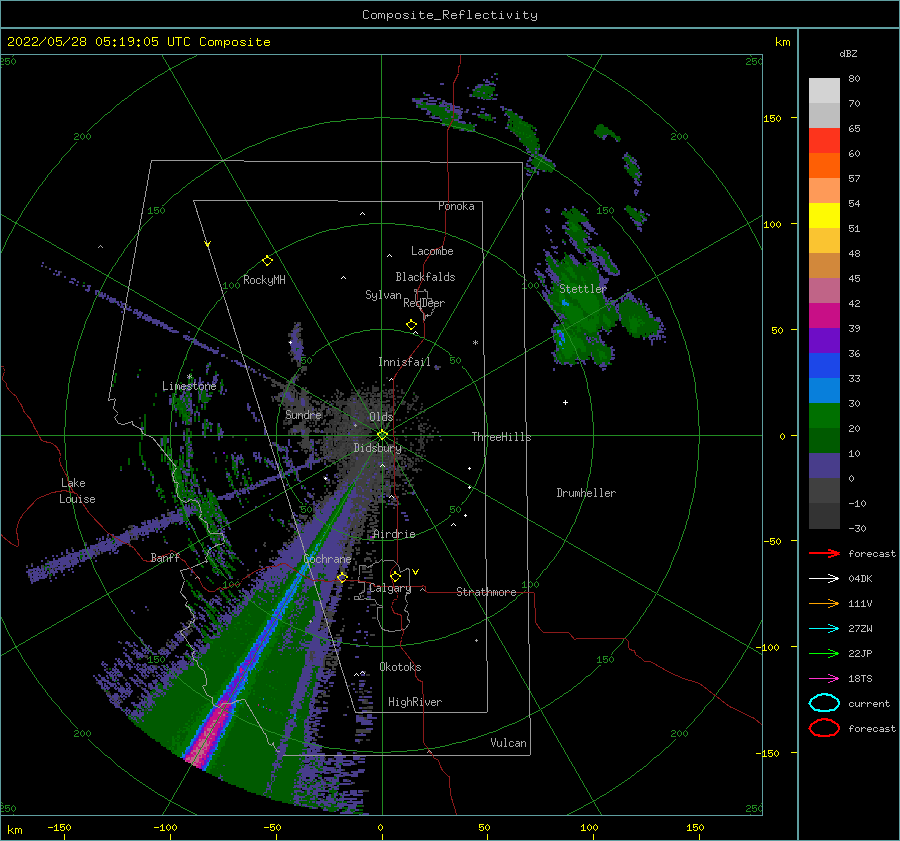Click the Lake Louise label
Screen dimensions: 900x841
click(x=77, y=491)
